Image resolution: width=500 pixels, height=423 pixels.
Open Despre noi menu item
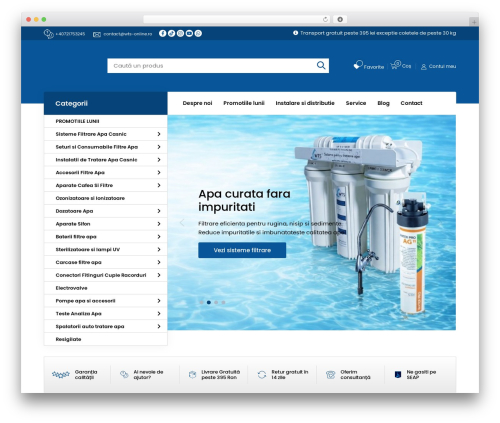[x=197, y=103]
